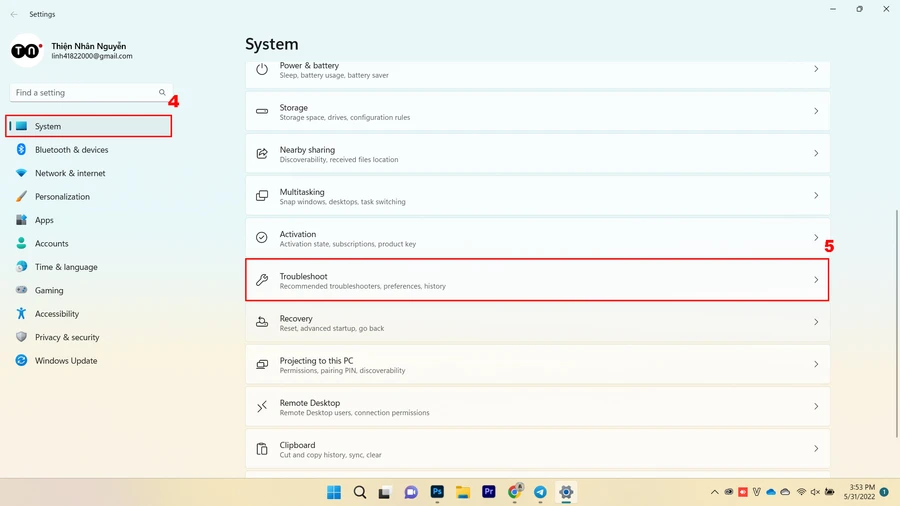Open Premiere Pro from taskbar

click(488, 492)
